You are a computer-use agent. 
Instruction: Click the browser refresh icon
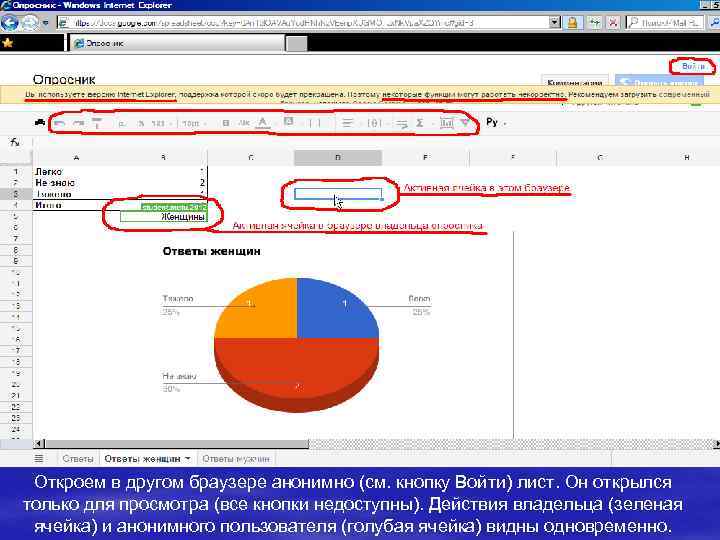click(x=594, y=22)
